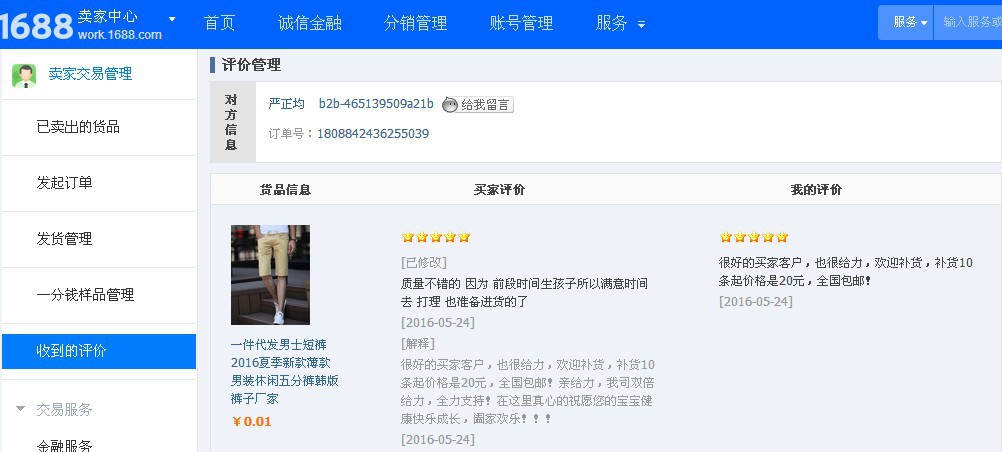Open the 服务 dropdown in navigation bar
Screen dimensions: 1002x452
click(620, 24)
